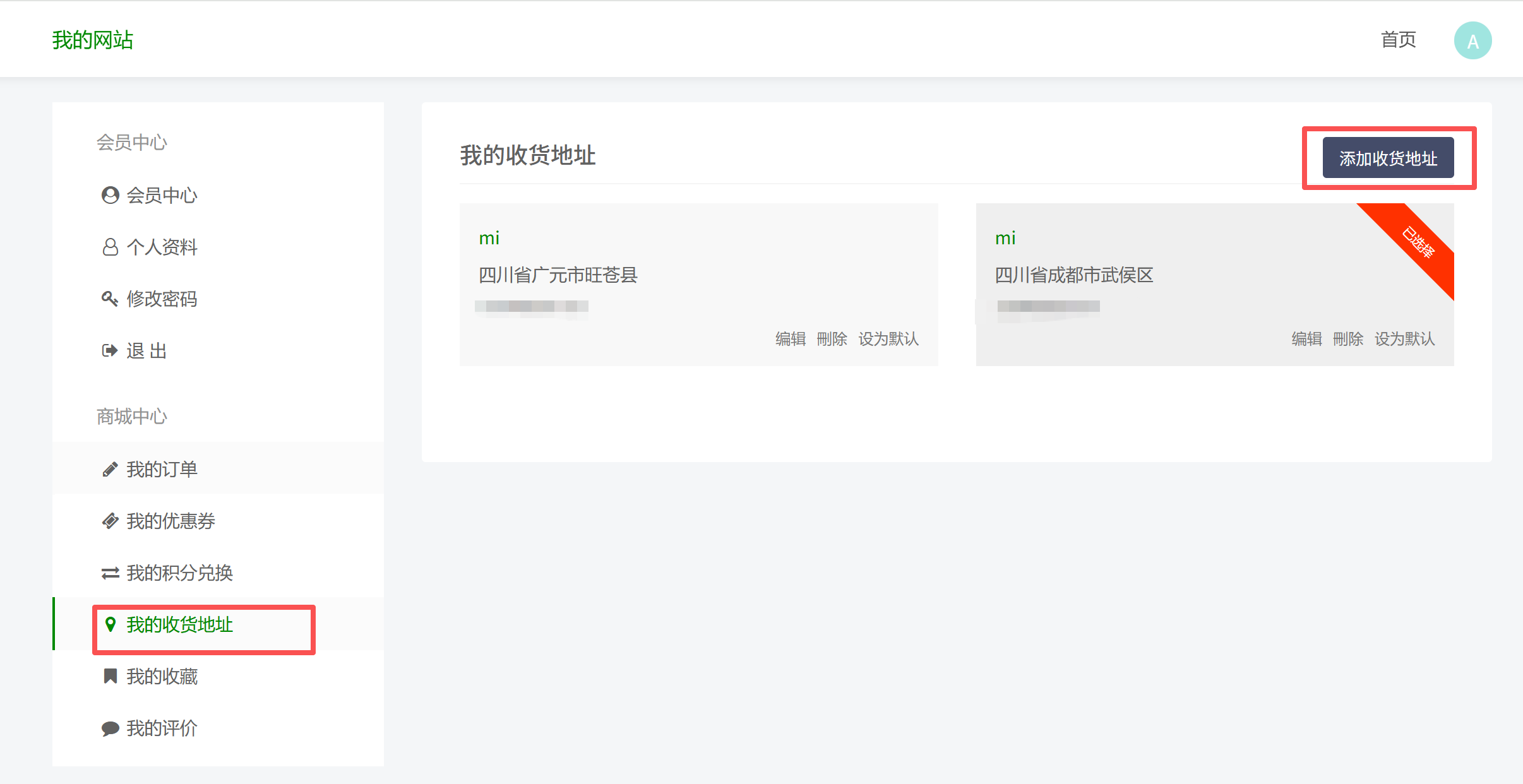
Task: Click the exchange arrows icon beside 我的积分兑换
Action: tap(110, 573)
